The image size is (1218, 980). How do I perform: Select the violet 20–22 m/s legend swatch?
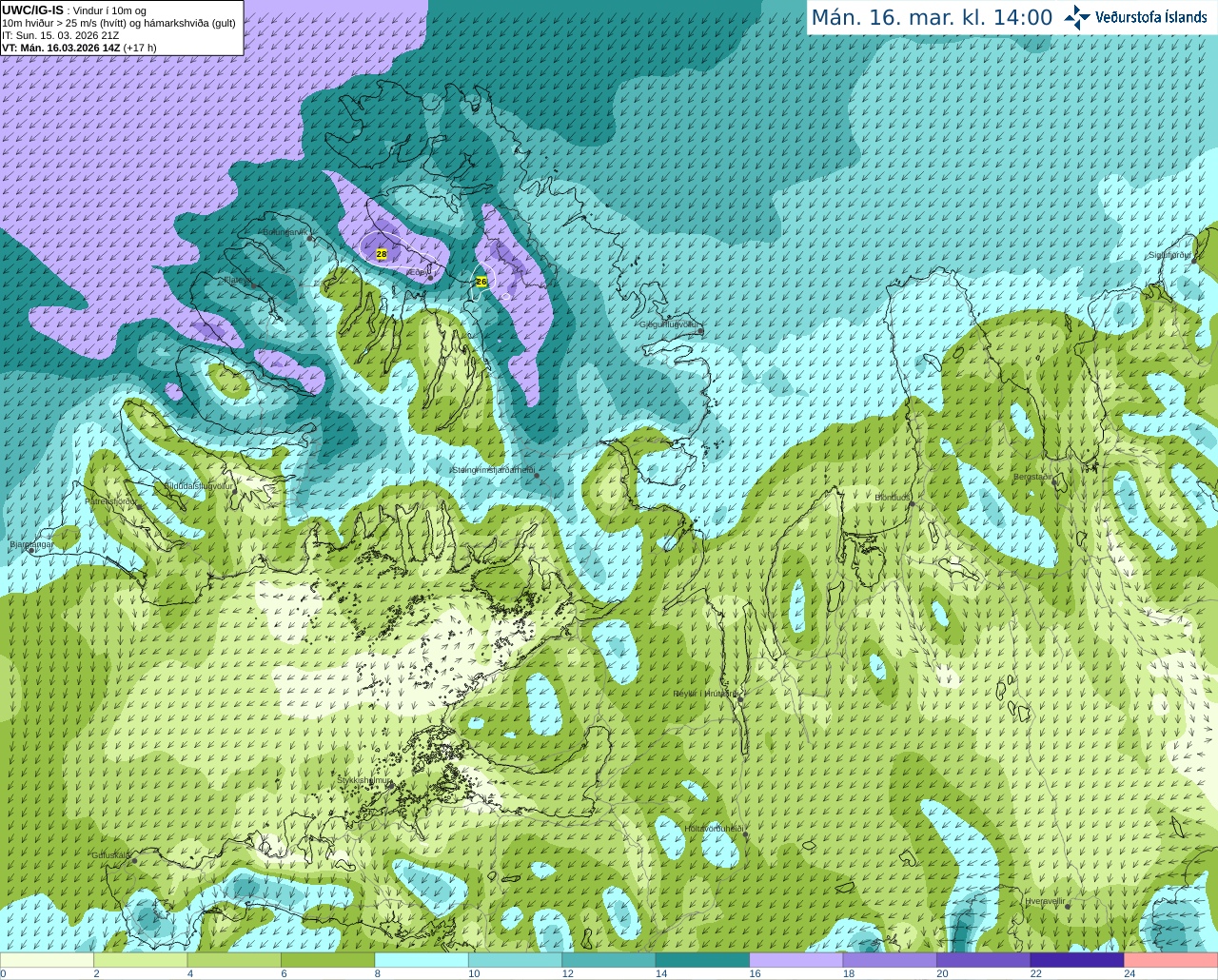[x=984, y=960]
